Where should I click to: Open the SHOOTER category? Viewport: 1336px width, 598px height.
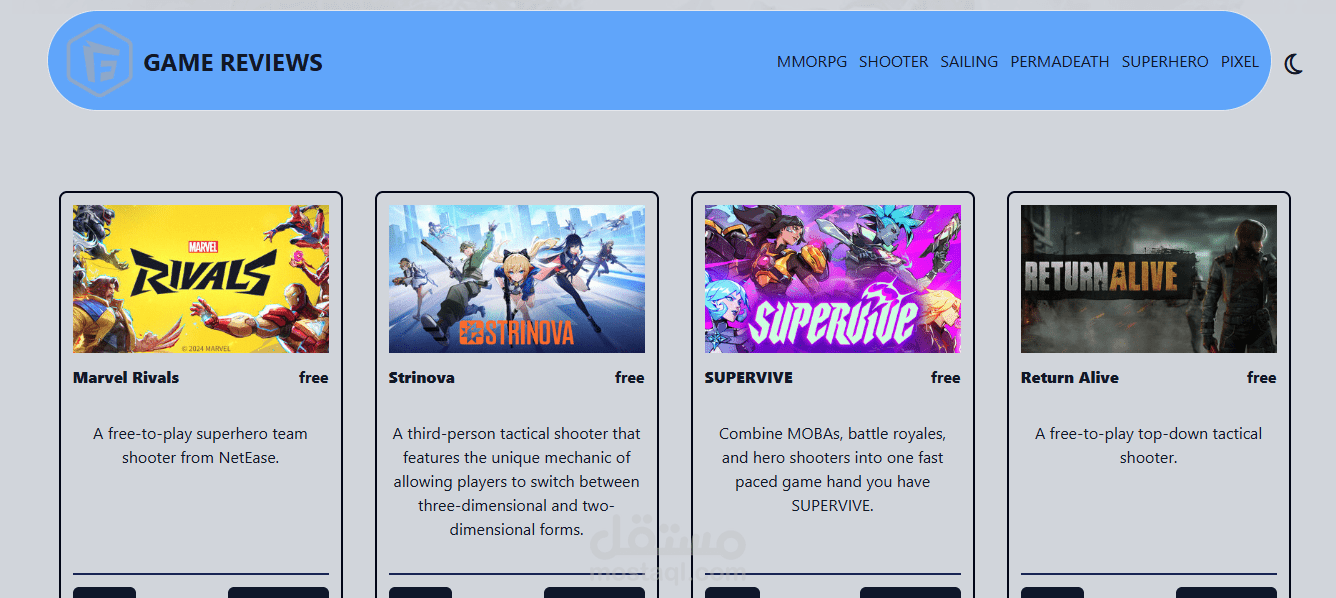pos(893,61)
